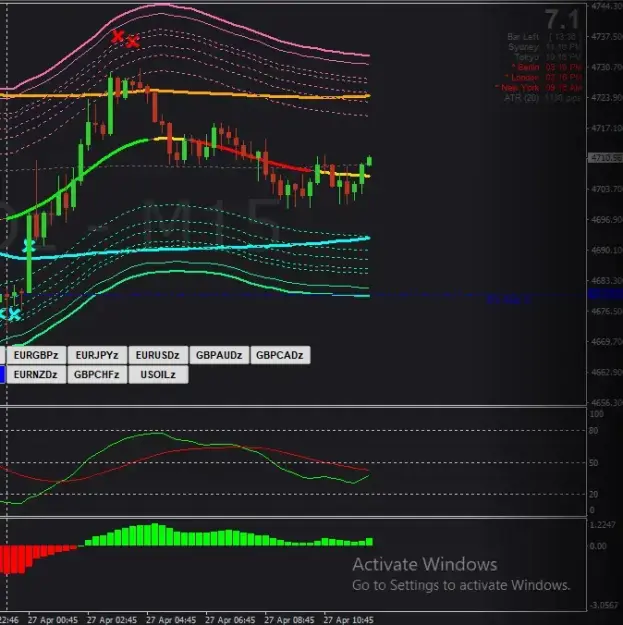
Task: Click the 4723.90 price scale label
Action: pyautogui.click(x=607, y=98)
